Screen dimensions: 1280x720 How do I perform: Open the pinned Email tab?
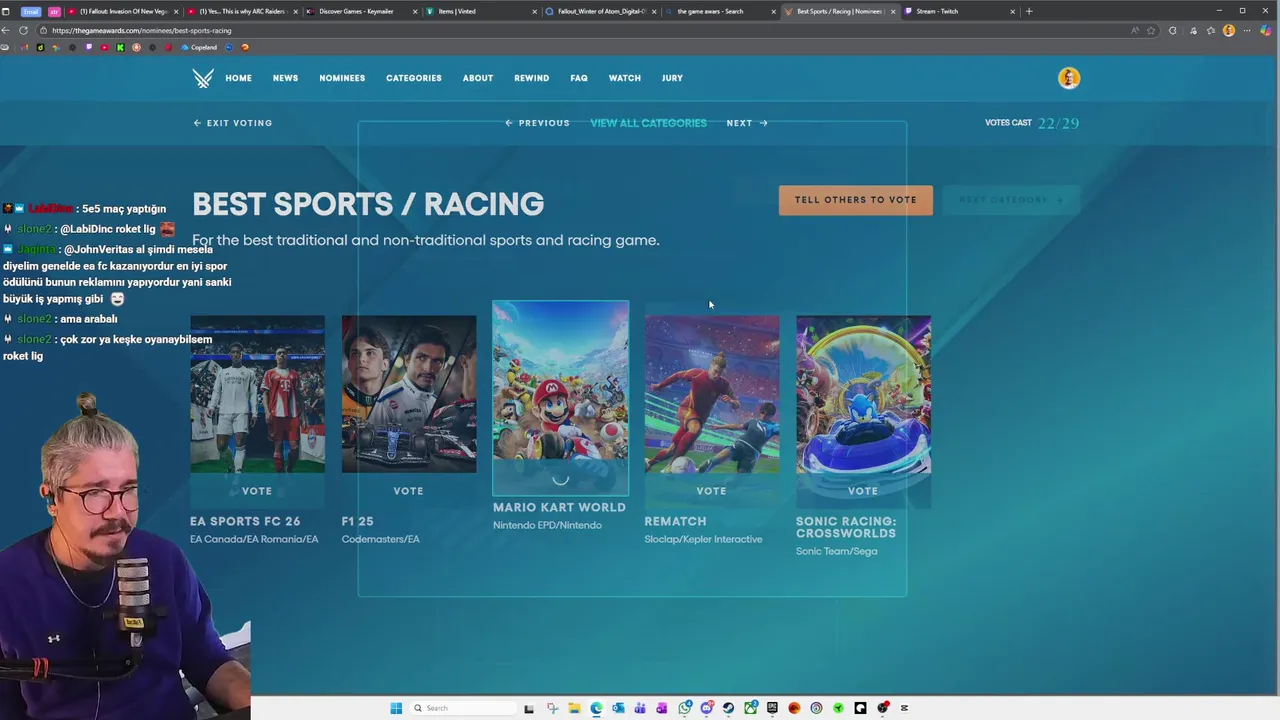[x=31, y=11]
